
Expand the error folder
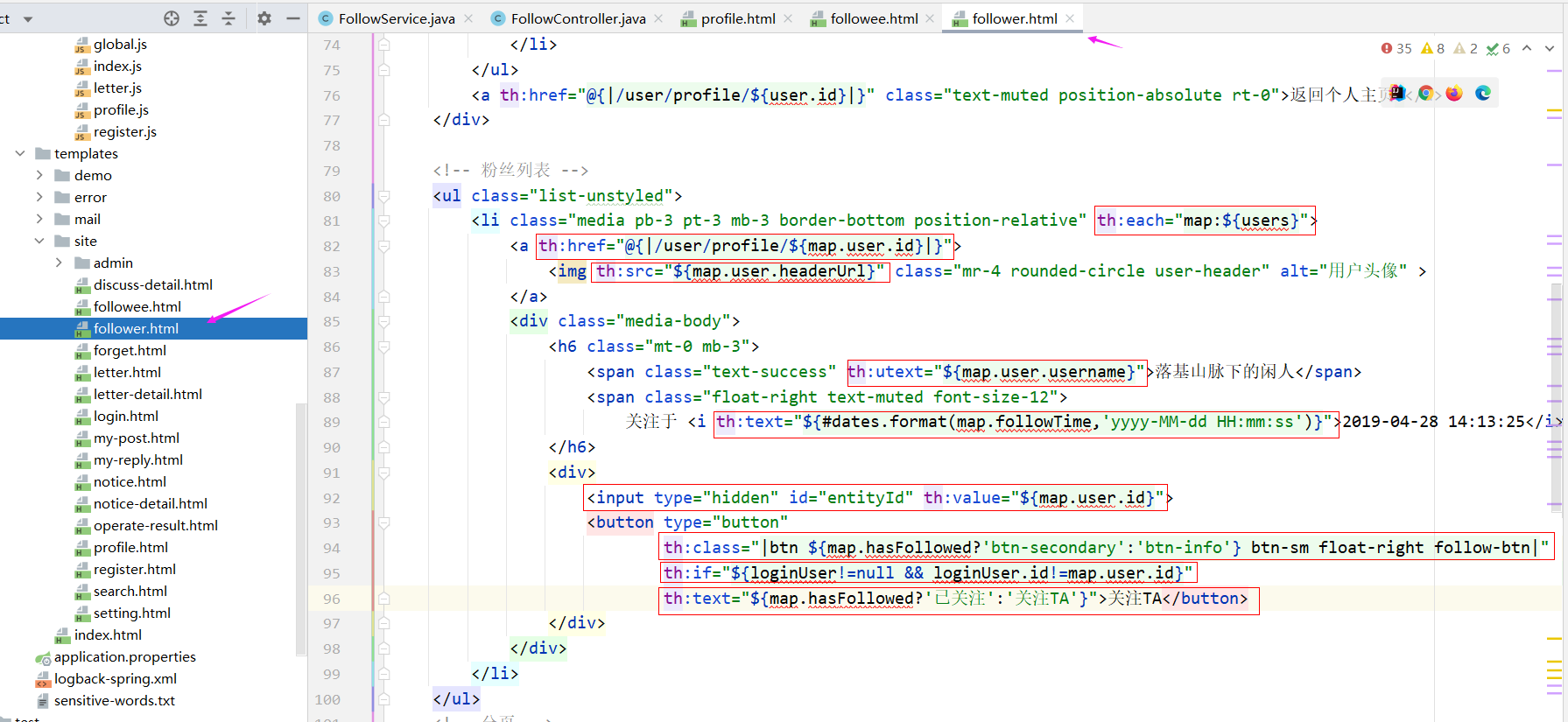[x=39, y=197]
